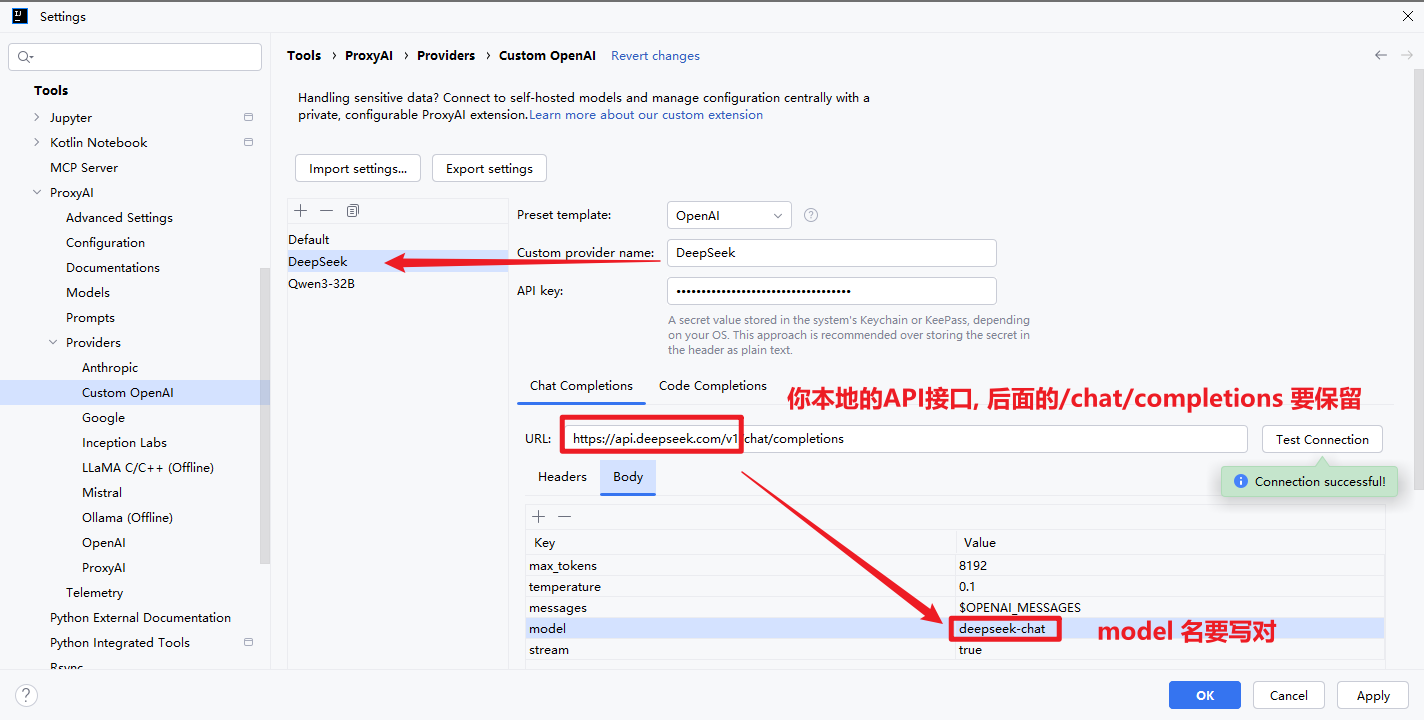
Task: Click the $OPENAI_MESSAGES value cell
Action: 1170,607
